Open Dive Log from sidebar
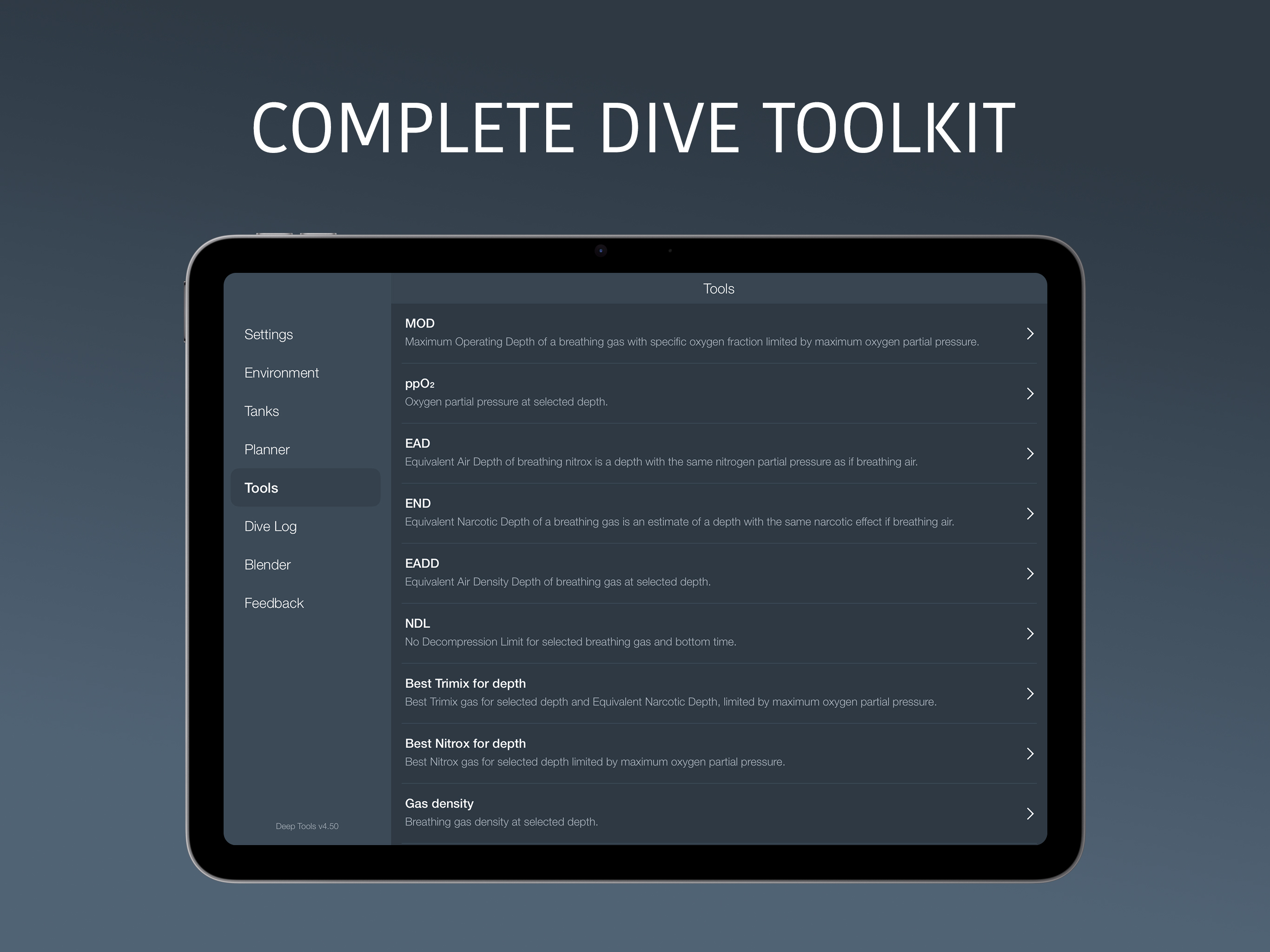The height and width of the screenshot is (952, 1270). (x=271, y=527)
